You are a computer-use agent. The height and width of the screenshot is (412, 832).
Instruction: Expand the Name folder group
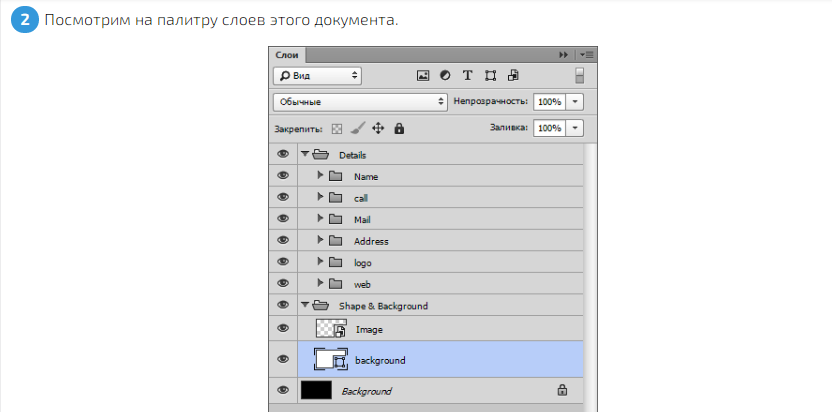point(321,176)
